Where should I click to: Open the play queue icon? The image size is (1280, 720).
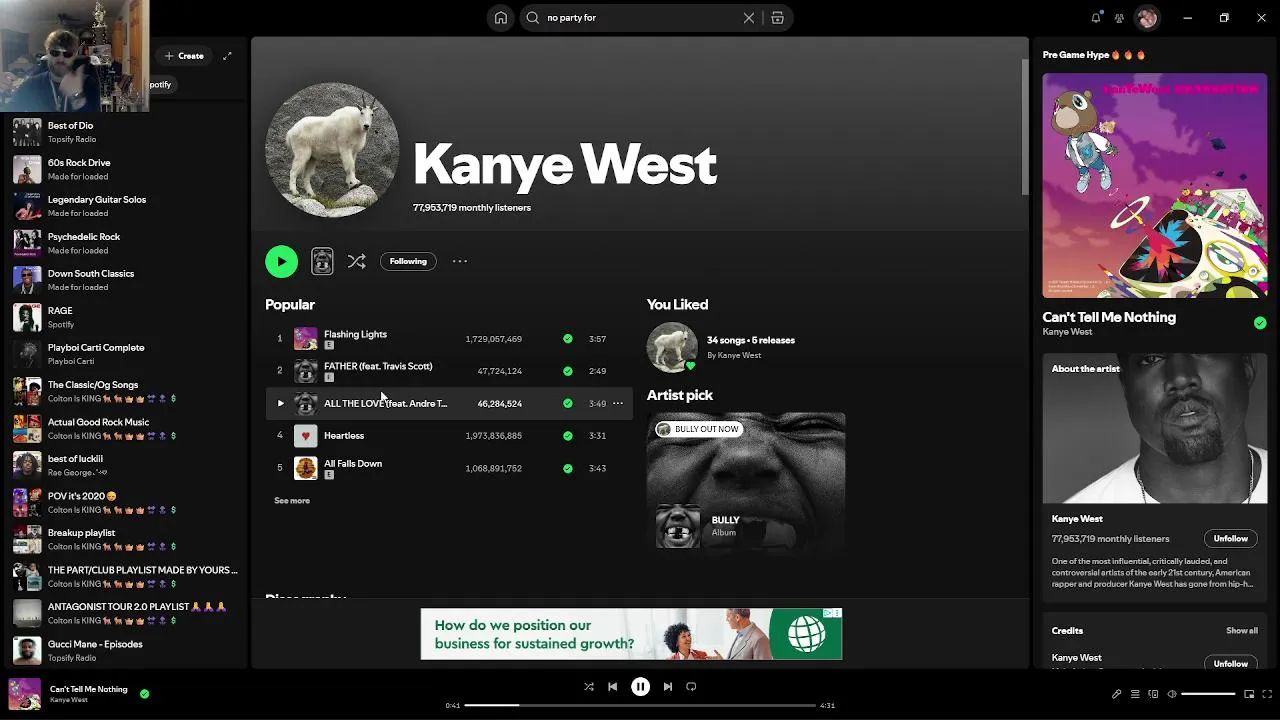(x=1135, y=694)
